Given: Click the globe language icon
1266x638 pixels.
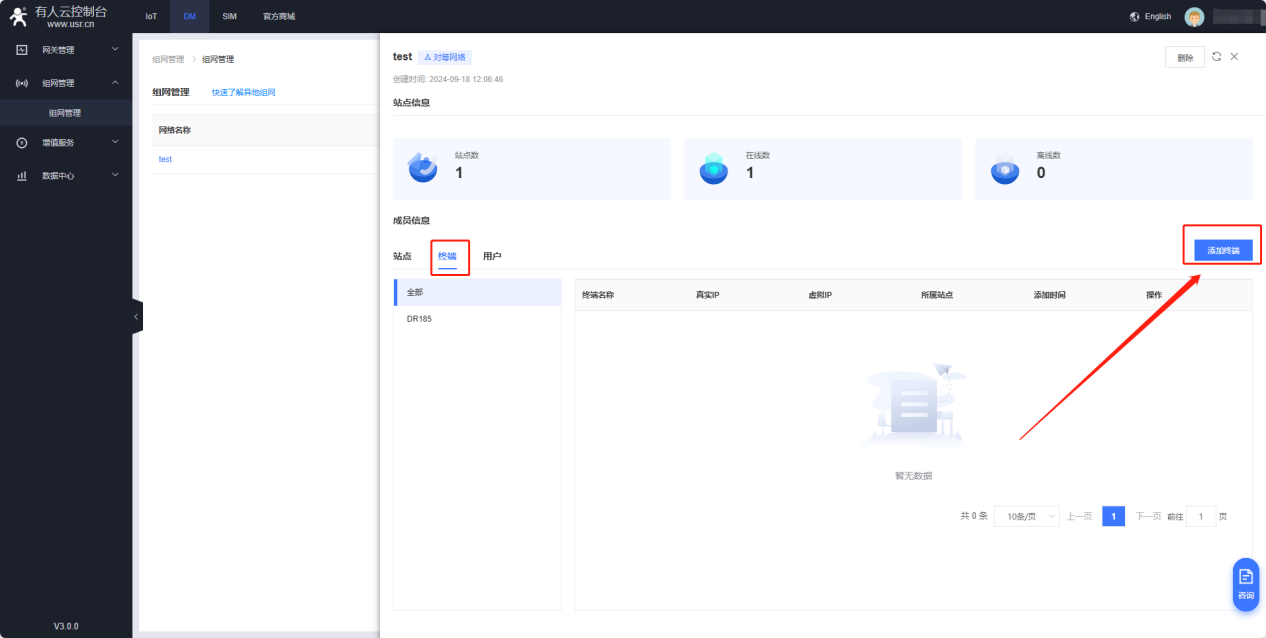Looking at the screenshot, I should [1134, 17].
